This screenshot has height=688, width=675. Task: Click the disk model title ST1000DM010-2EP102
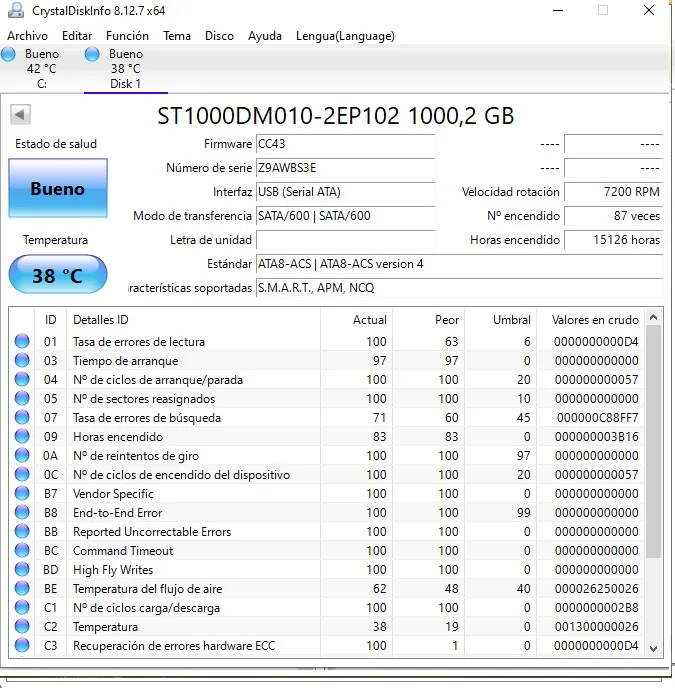(x=278, y=116)
